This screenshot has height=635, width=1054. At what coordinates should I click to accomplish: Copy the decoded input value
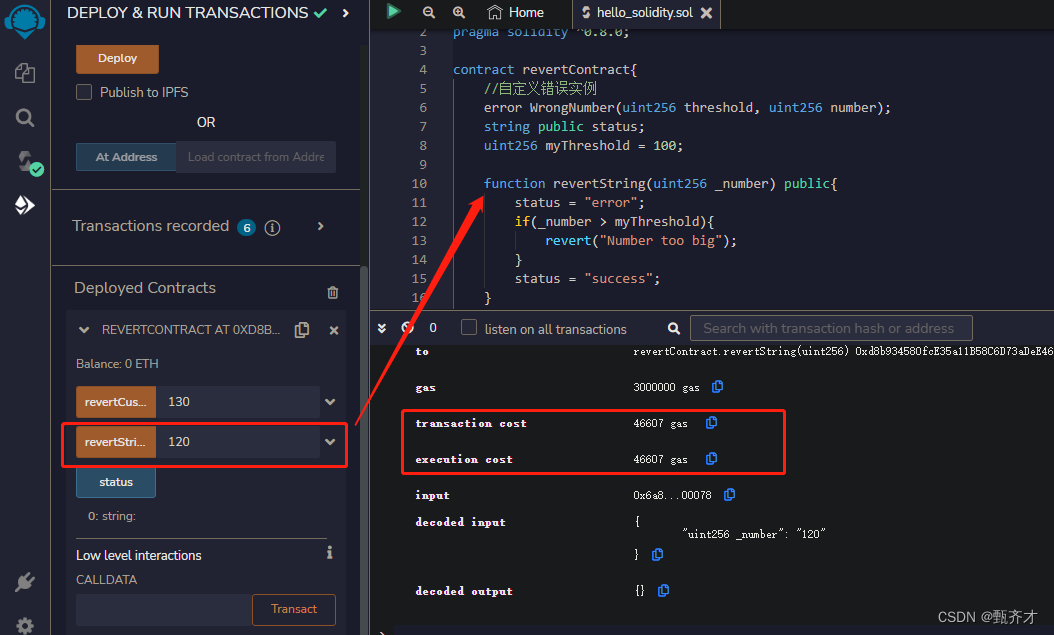(x=657, y=554)
